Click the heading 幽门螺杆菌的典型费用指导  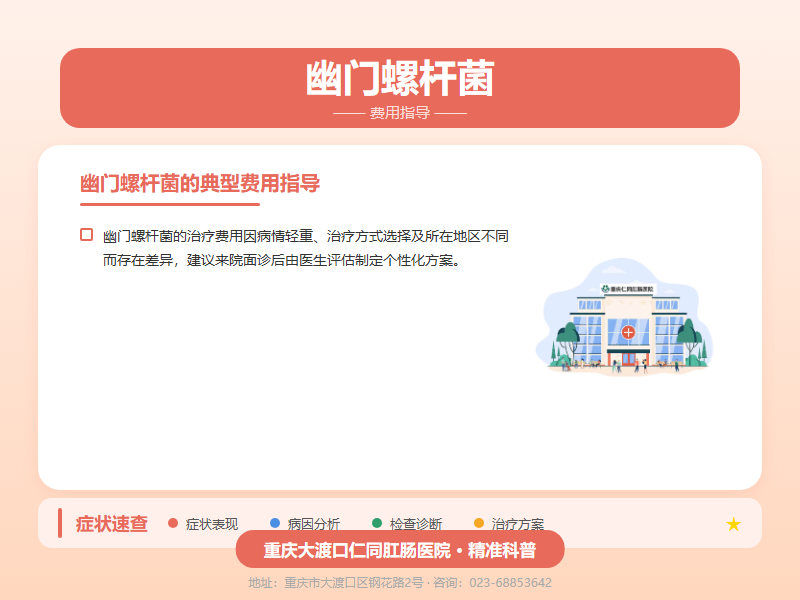click(x=200, y=183)
